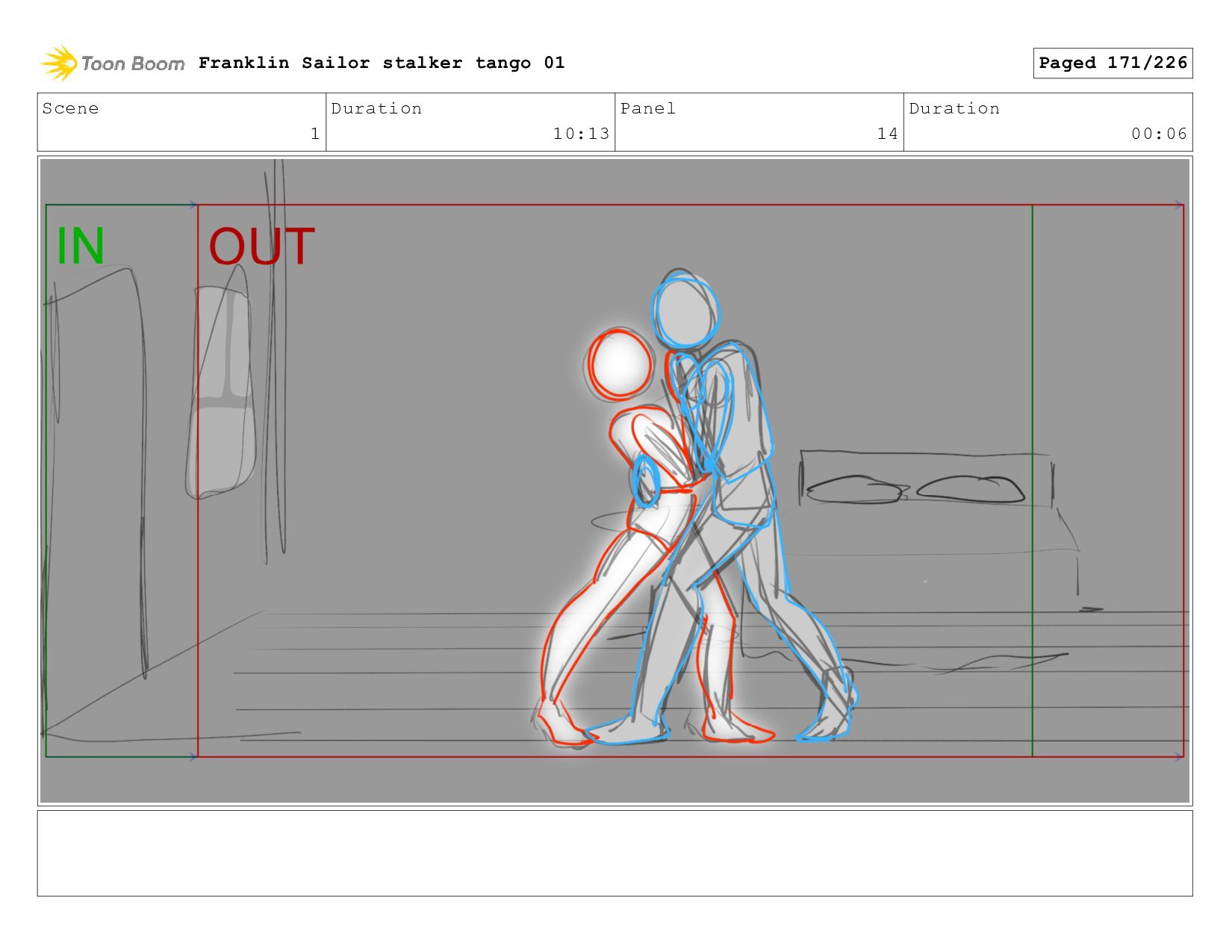Viewport: 1232px width, 952px height.
Task: Click the 'Scene' label
Action: [70, 108]
